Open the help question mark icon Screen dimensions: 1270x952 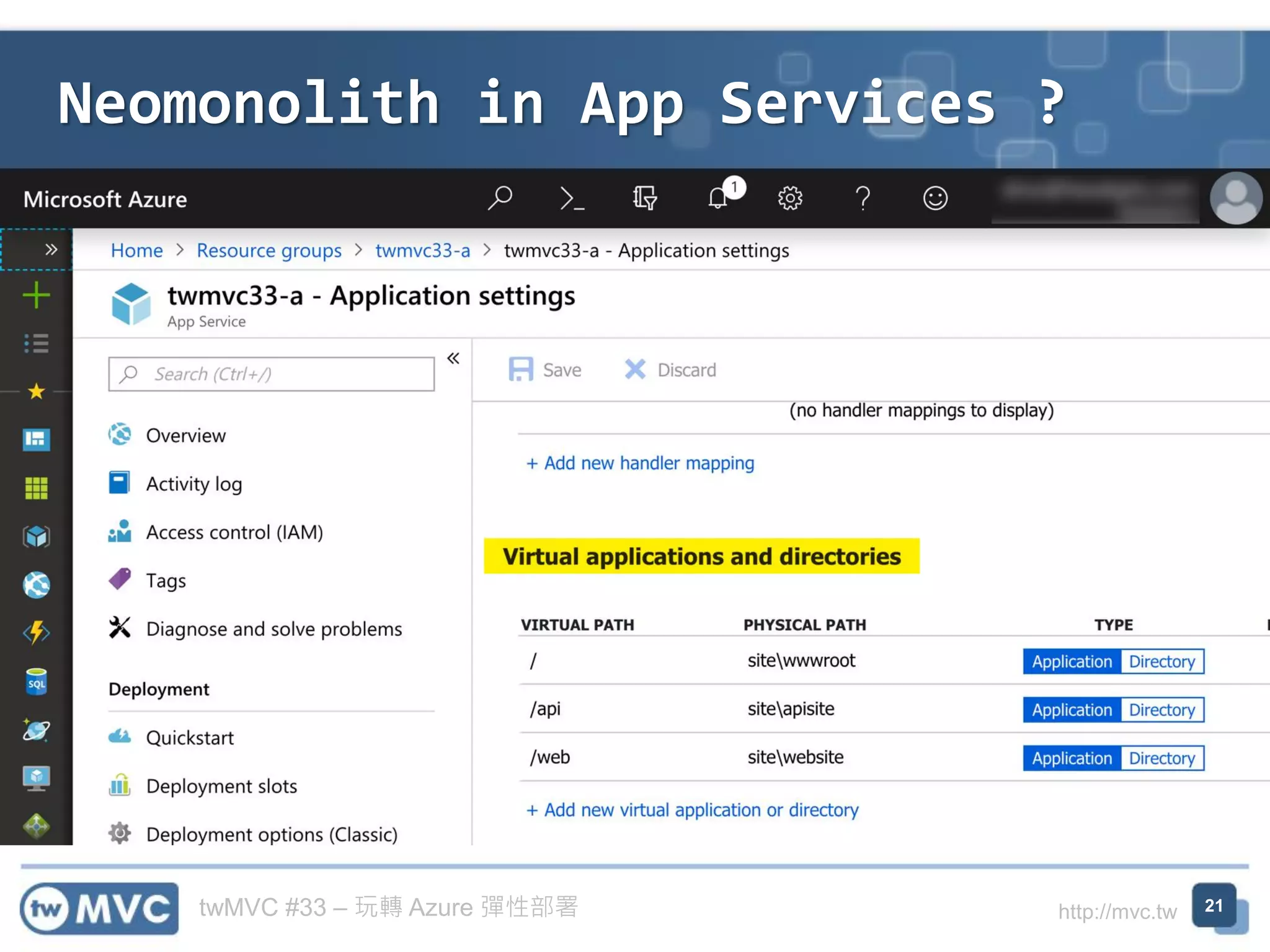pyautogui.click(x=863, y=198)
